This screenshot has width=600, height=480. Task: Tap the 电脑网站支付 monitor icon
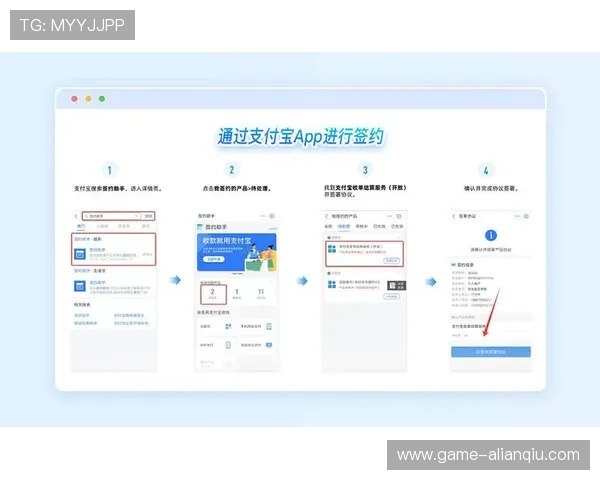tap(269, 345)
